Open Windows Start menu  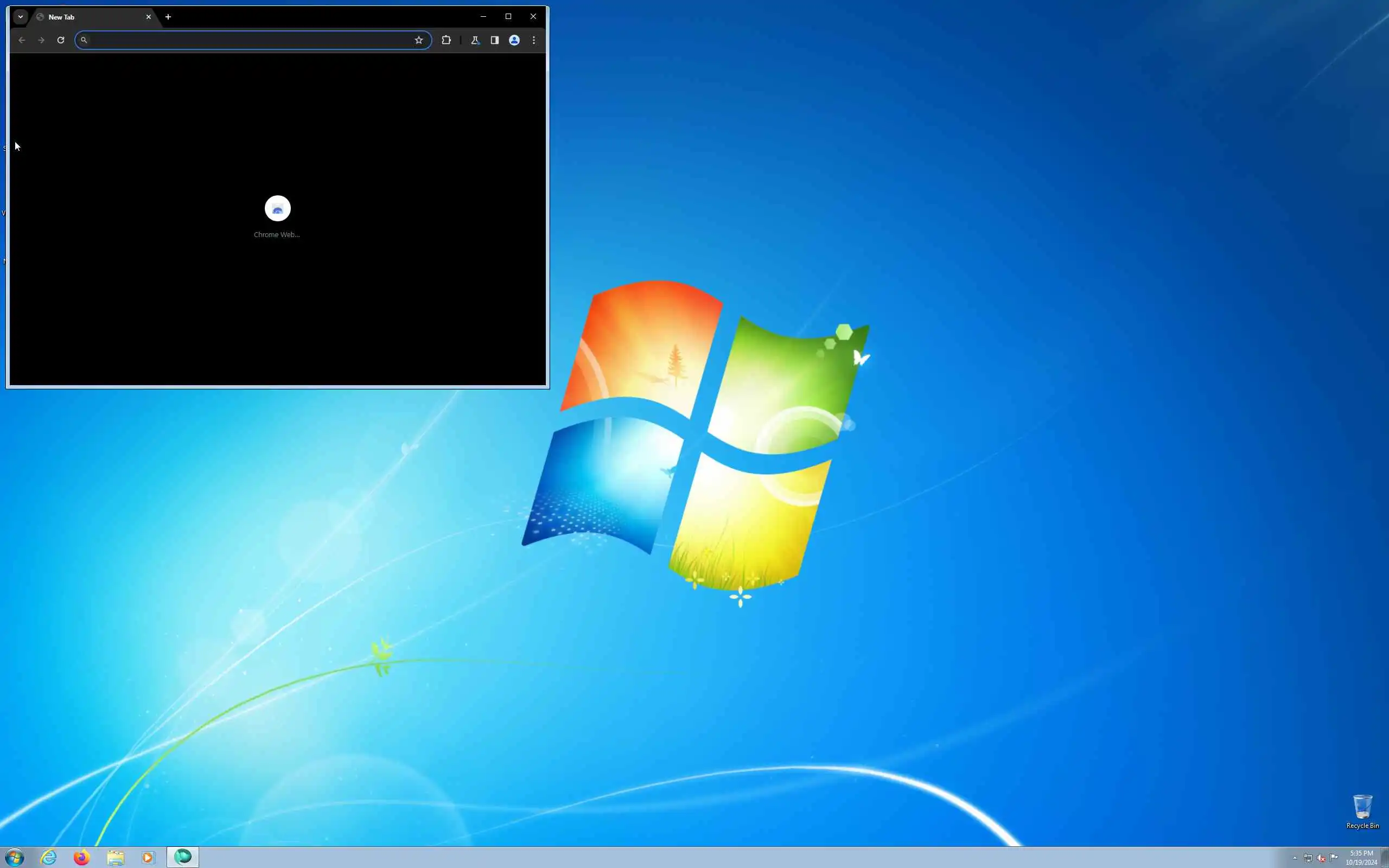15,858
